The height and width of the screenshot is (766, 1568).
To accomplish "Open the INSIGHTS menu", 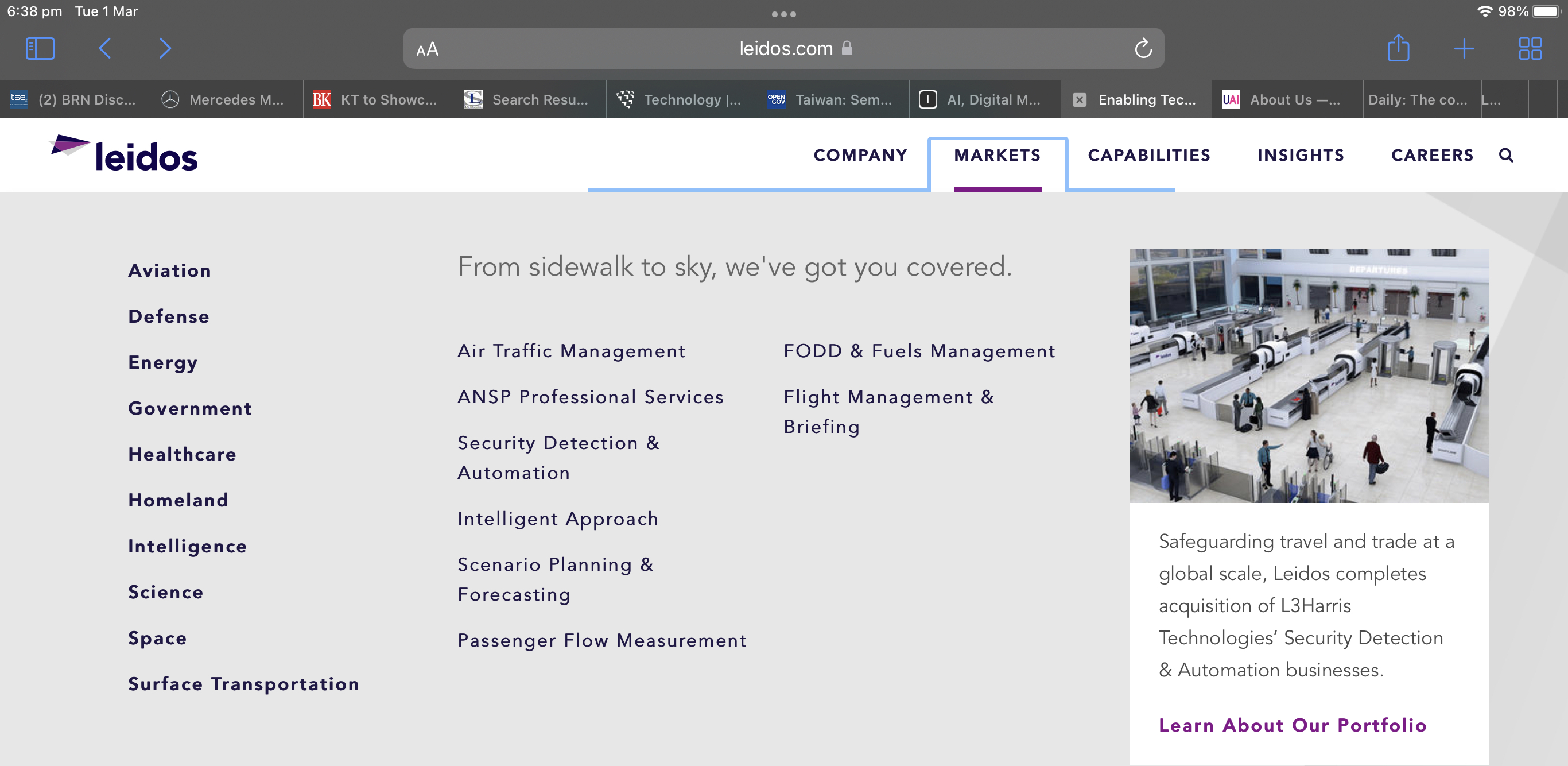I will pos(1301,155).
